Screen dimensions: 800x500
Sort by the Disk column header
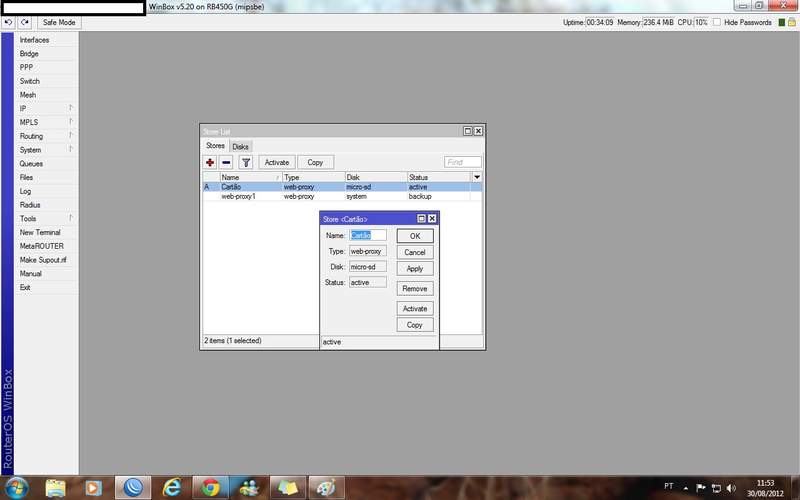pos(376,177)
